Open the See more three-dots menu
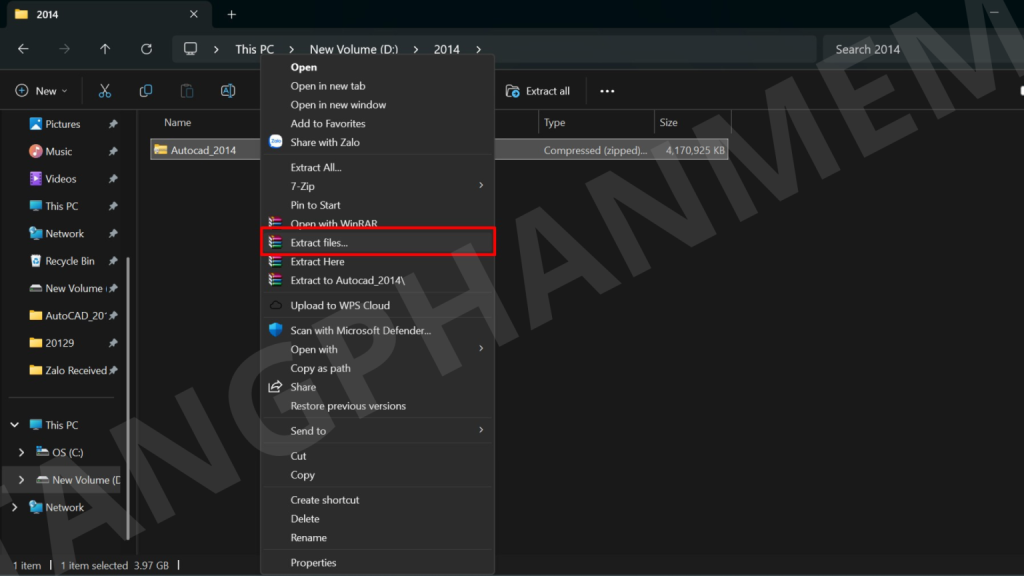Viewport: 1024px width, 576px height. [607, 91]
